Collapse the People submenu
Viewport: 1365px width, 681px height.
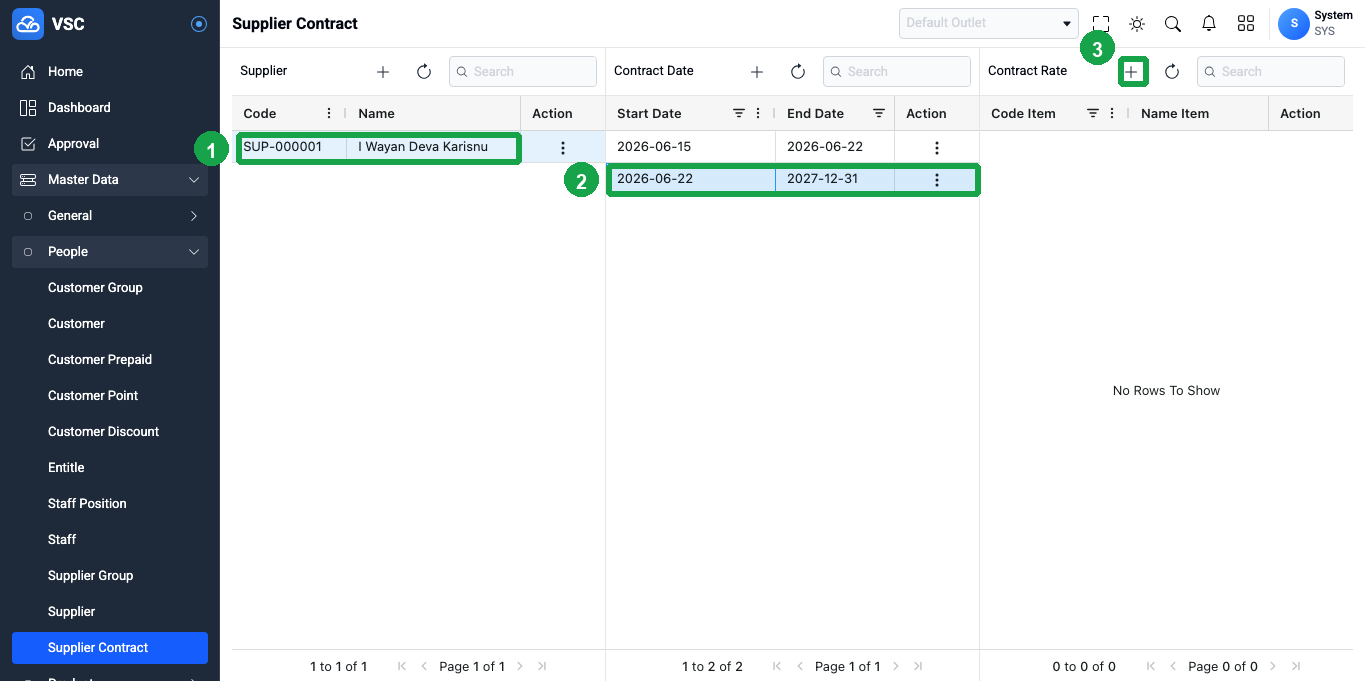(x=110, y=252)
